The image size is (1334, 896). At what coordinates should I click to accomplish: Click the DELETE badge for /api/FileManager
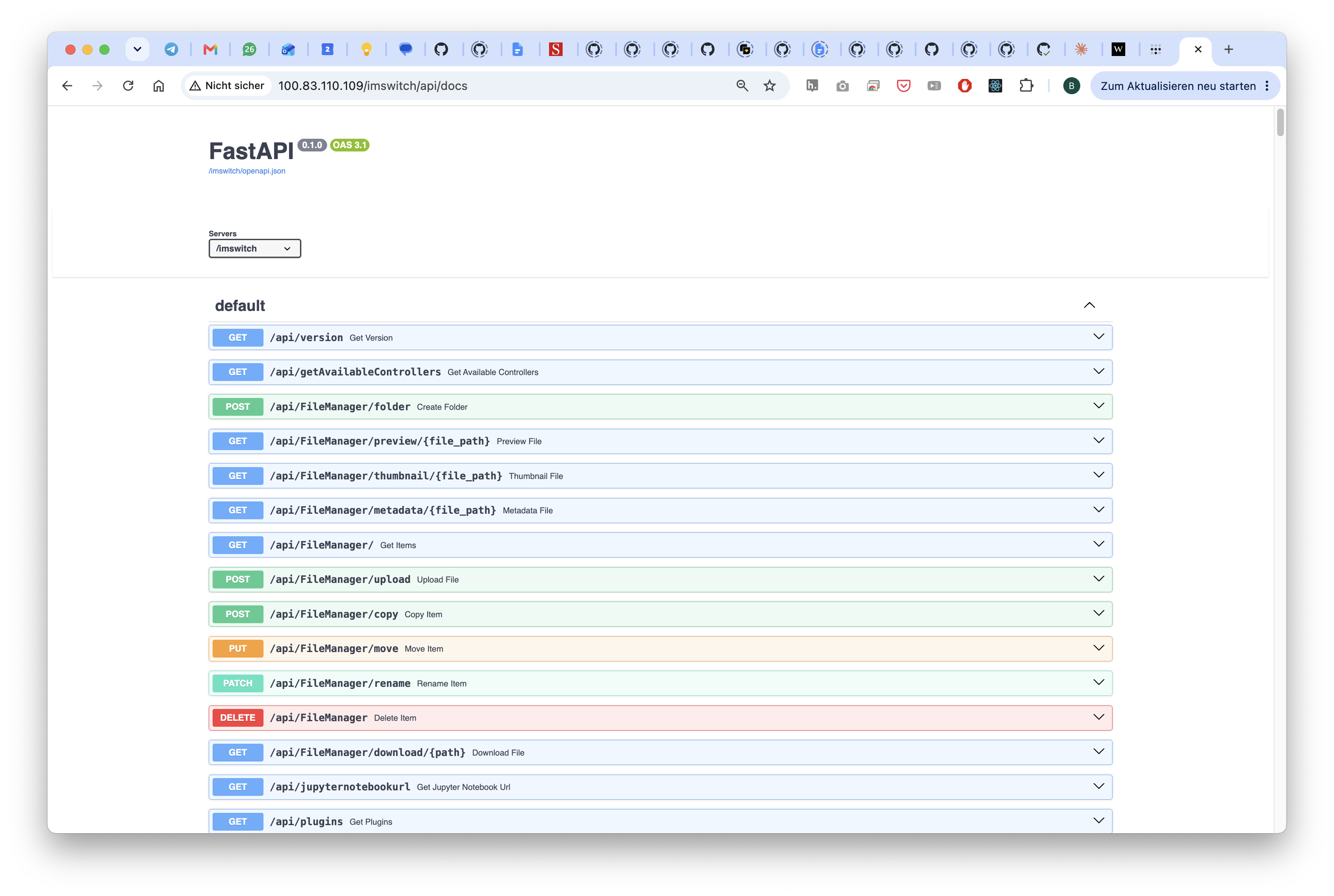click(238, 718)
